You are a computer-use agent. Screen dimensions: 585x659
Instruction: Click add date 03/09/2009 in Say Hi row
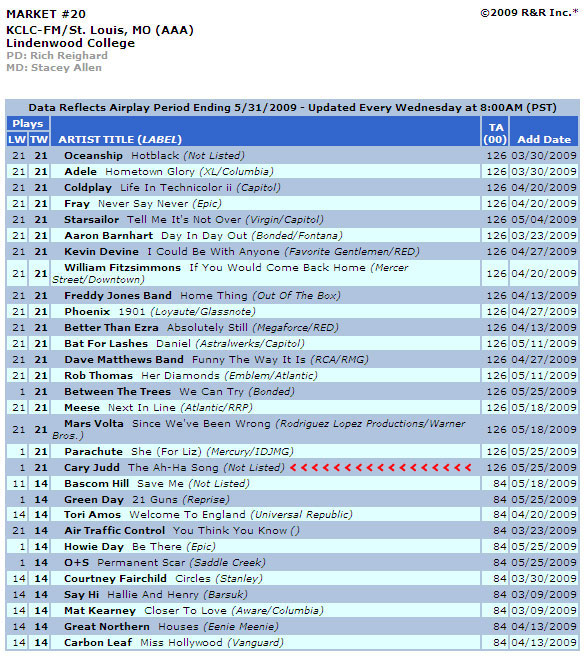pyautogui.click(x=544, y=594)
